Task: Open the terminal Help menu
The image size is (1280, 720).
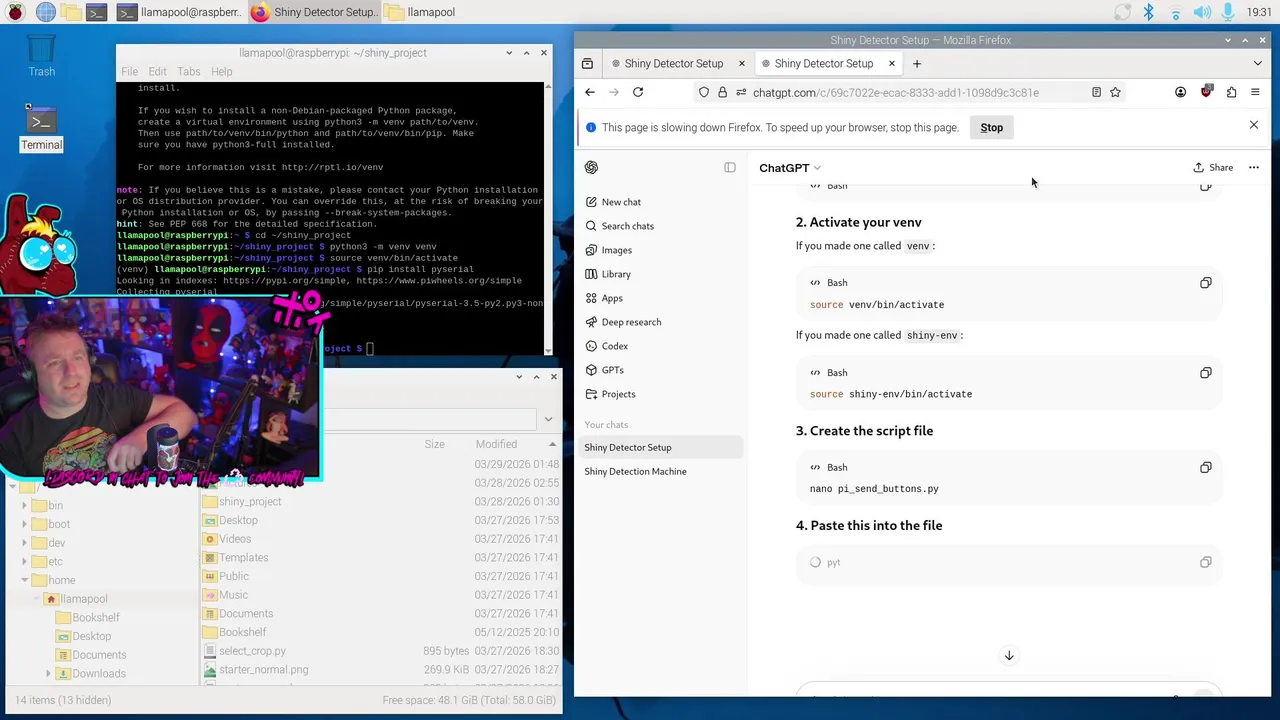Action: [222, 72]
